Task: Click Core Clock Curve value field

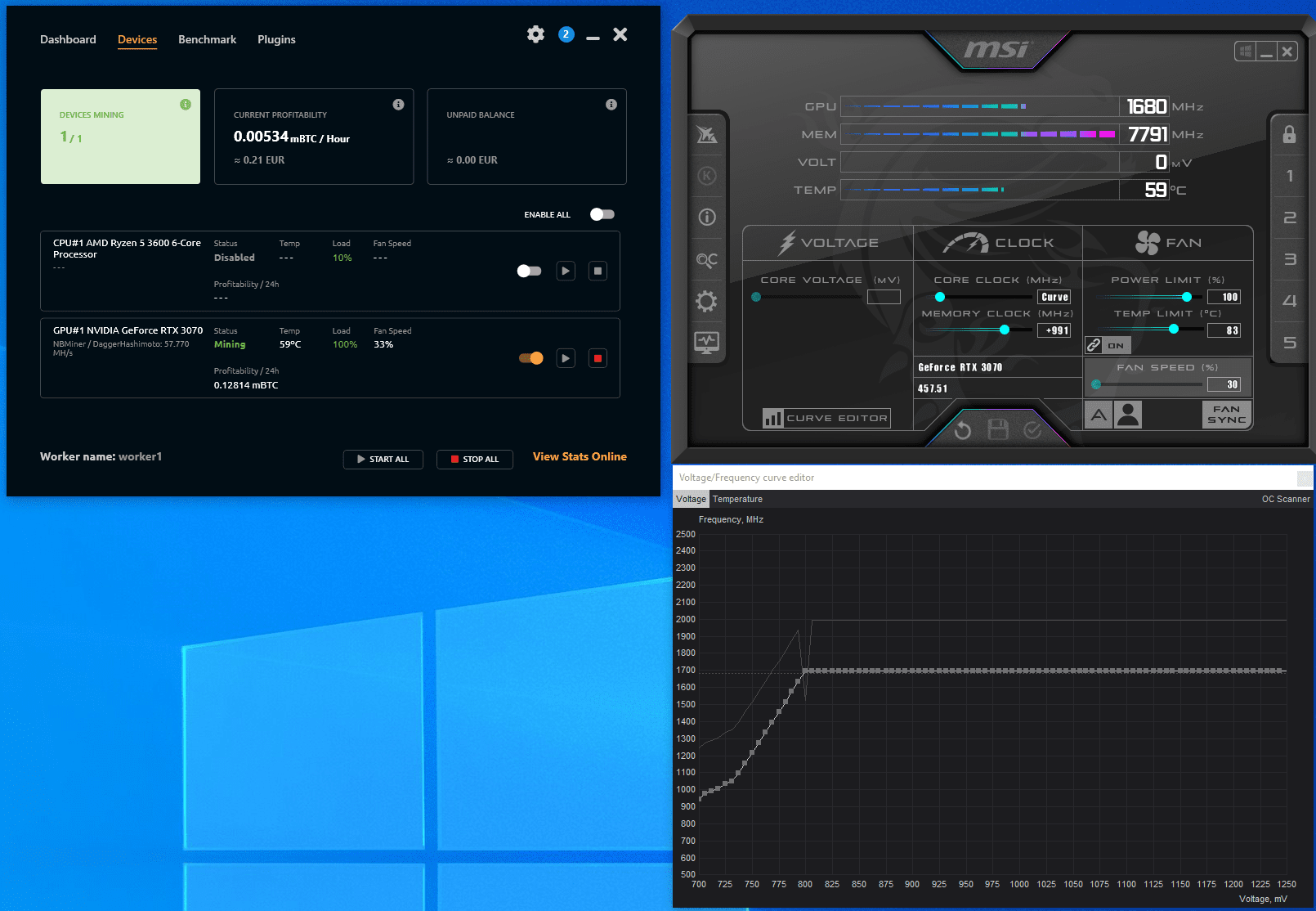Action: [1054, 297]
